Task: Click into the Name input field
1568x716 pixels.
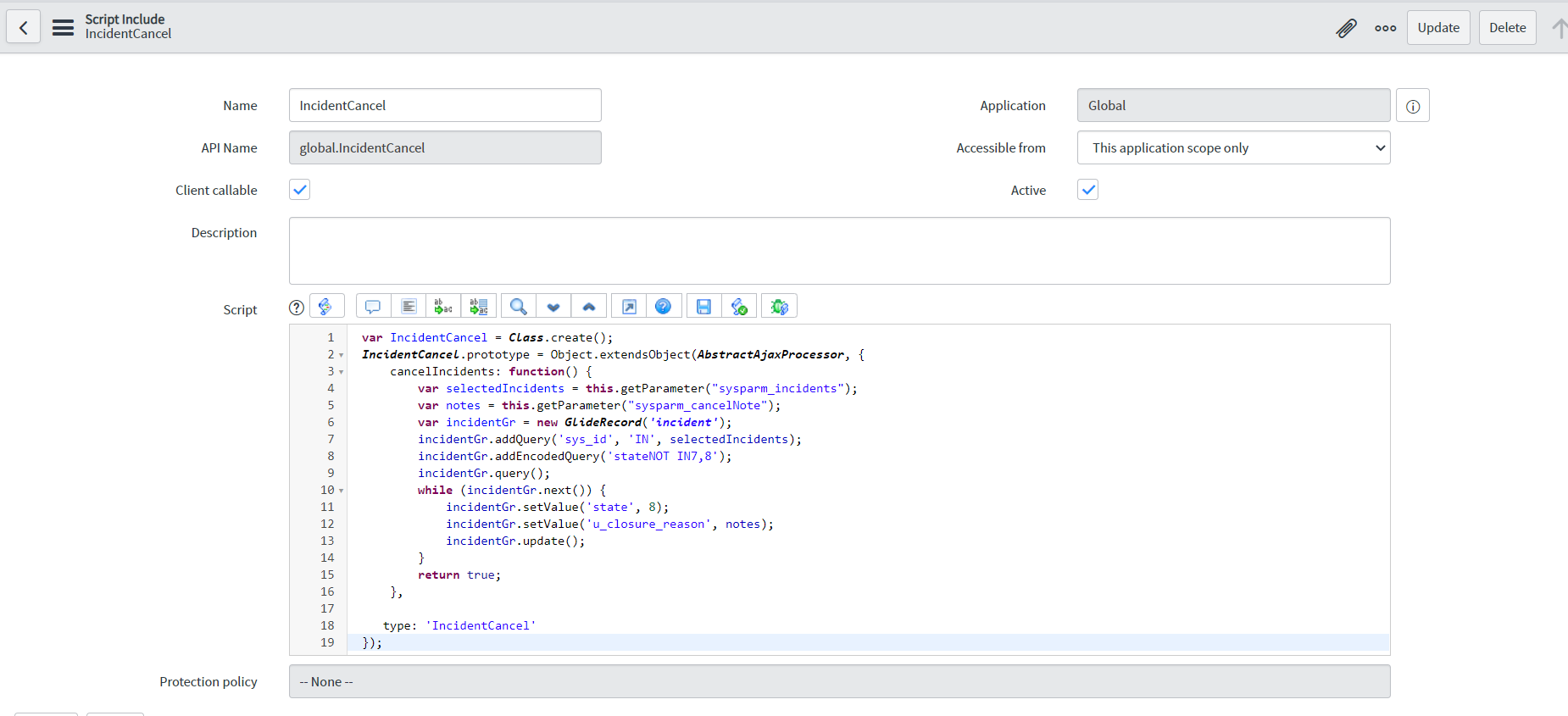Action: 445,105
